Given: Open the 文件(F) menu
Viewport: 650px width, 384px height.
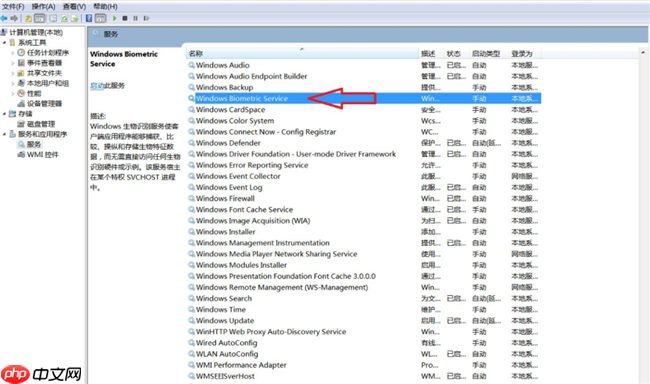Looking at the screenshot, I should pos(13,7).
